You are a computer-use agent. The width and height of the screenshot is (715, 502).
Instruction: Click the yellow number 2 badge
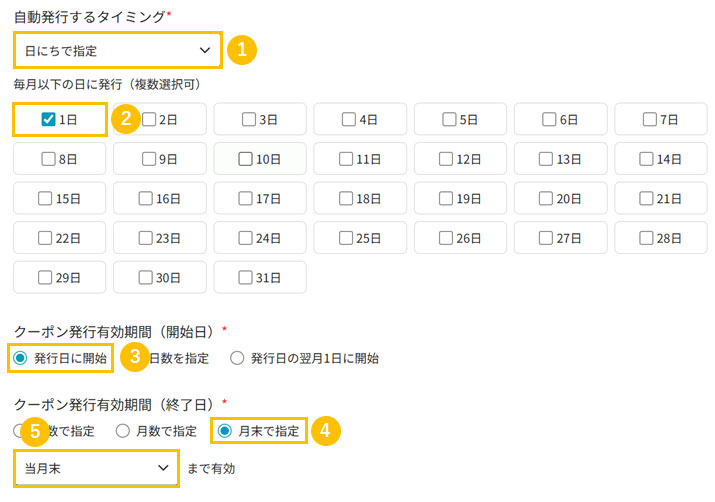126,119
